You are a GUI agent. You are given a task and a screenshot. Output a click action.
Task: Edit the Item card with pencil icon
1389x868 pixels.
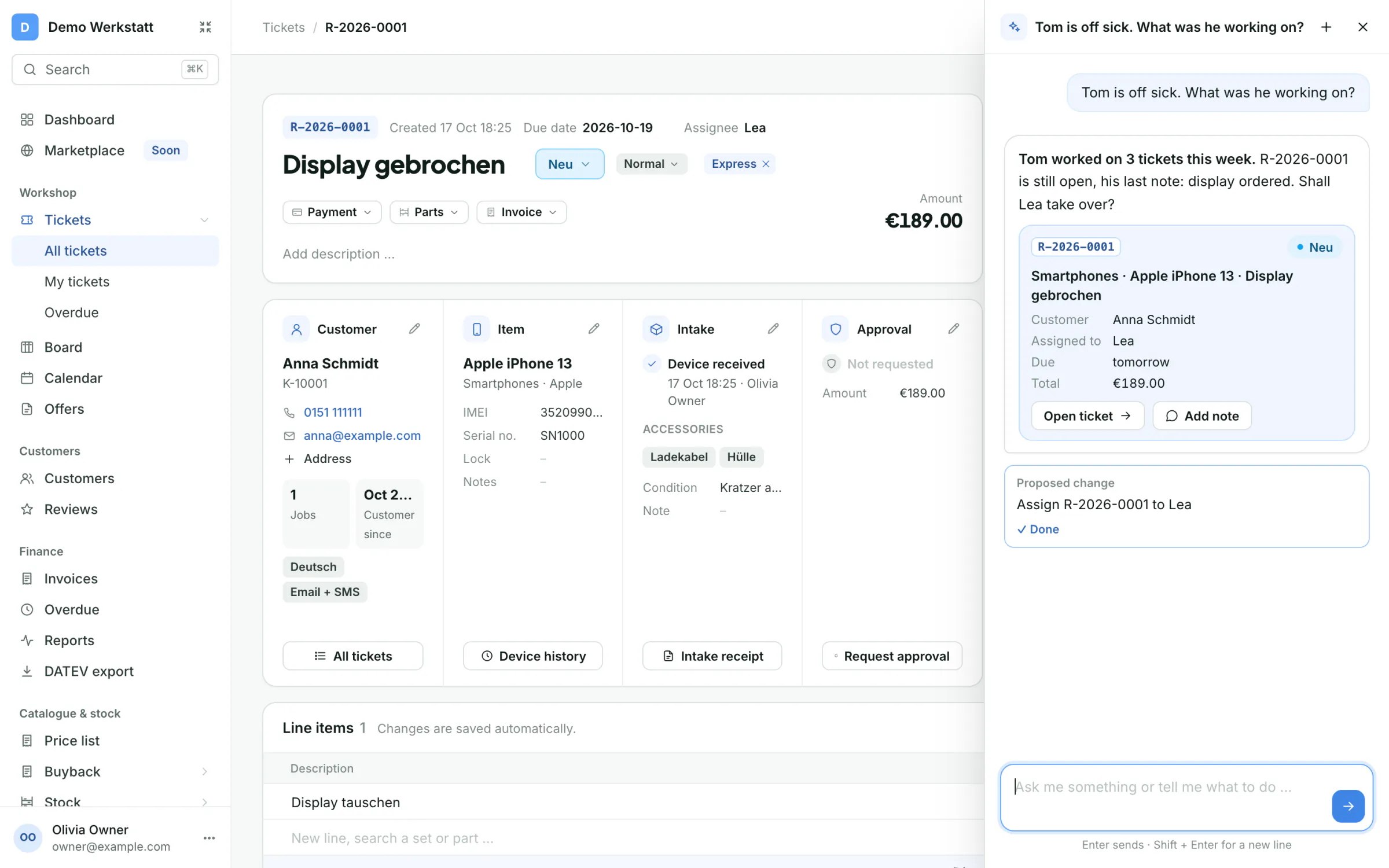594,329
